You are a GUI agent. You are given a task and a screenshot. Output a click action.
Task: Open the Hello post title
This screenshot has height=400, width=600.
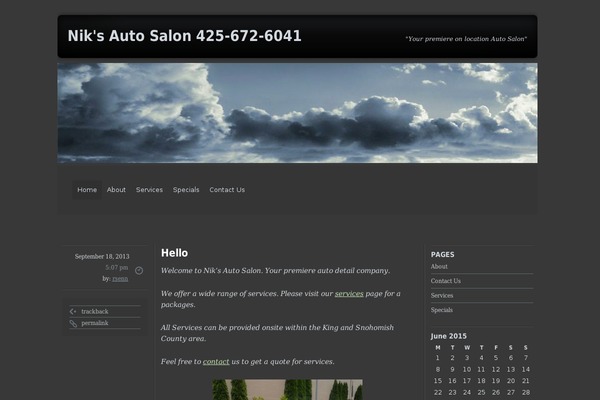tap(174, 253)
